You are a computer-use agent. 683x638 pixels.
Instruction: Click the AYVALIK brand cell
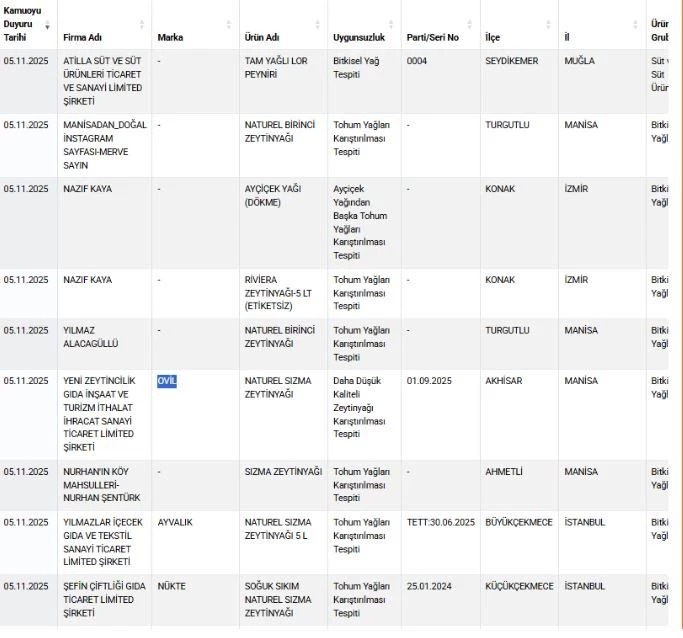coord(175,522)
